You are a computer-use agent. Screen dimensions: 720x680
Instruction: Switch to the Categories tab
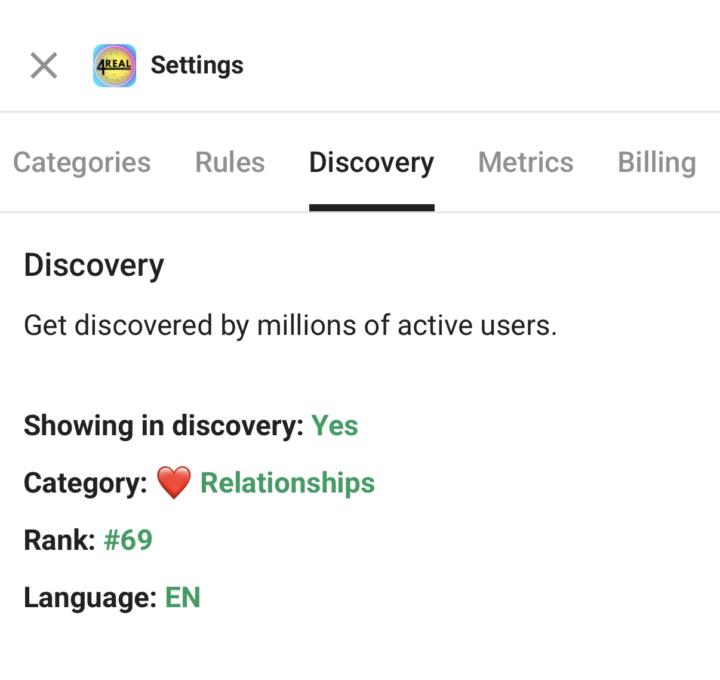click(82, 162)
